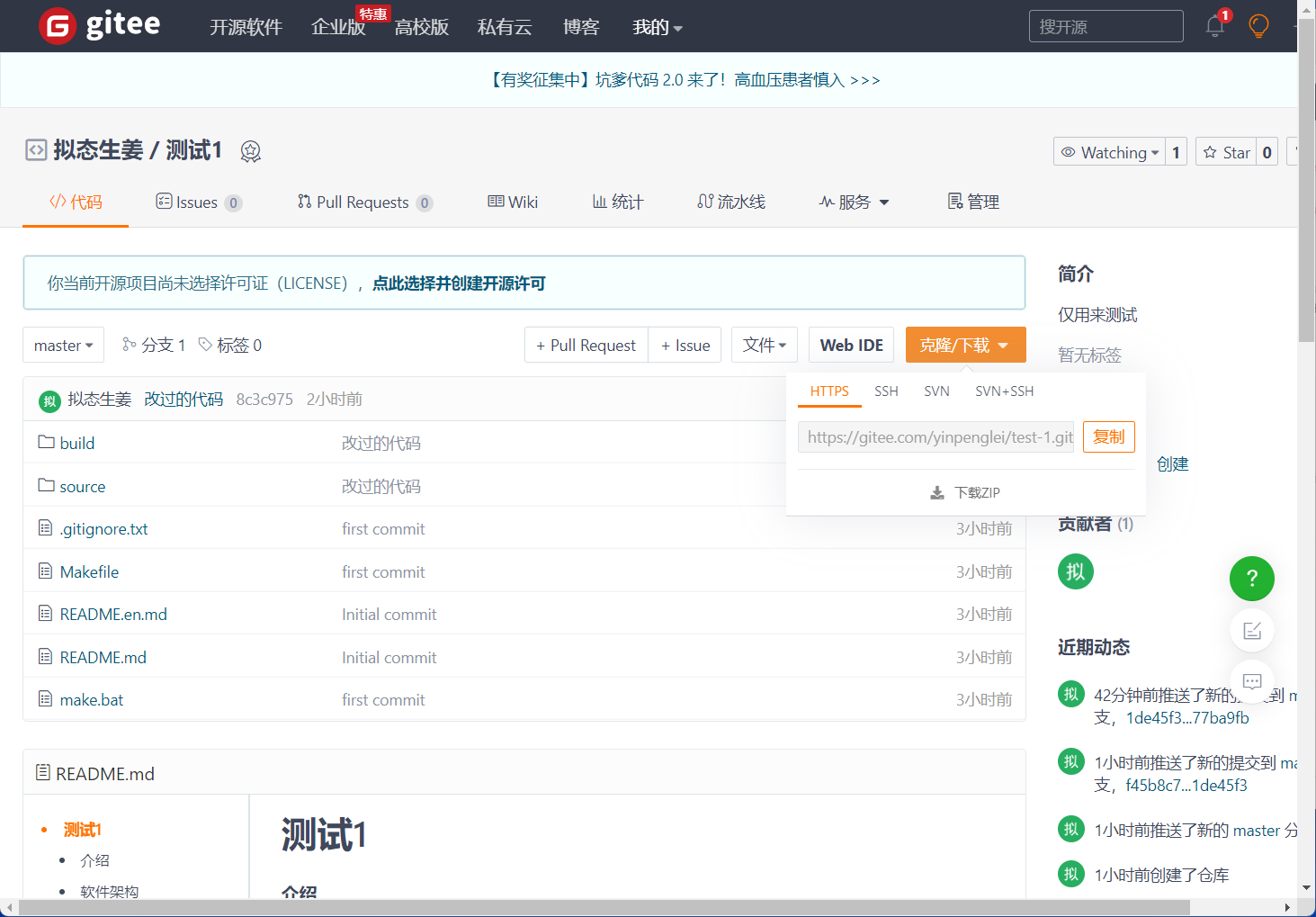Open the Pull Requests tab
Screen dimensions: 1316x917
pyautogui.click(x=365, y=202)
